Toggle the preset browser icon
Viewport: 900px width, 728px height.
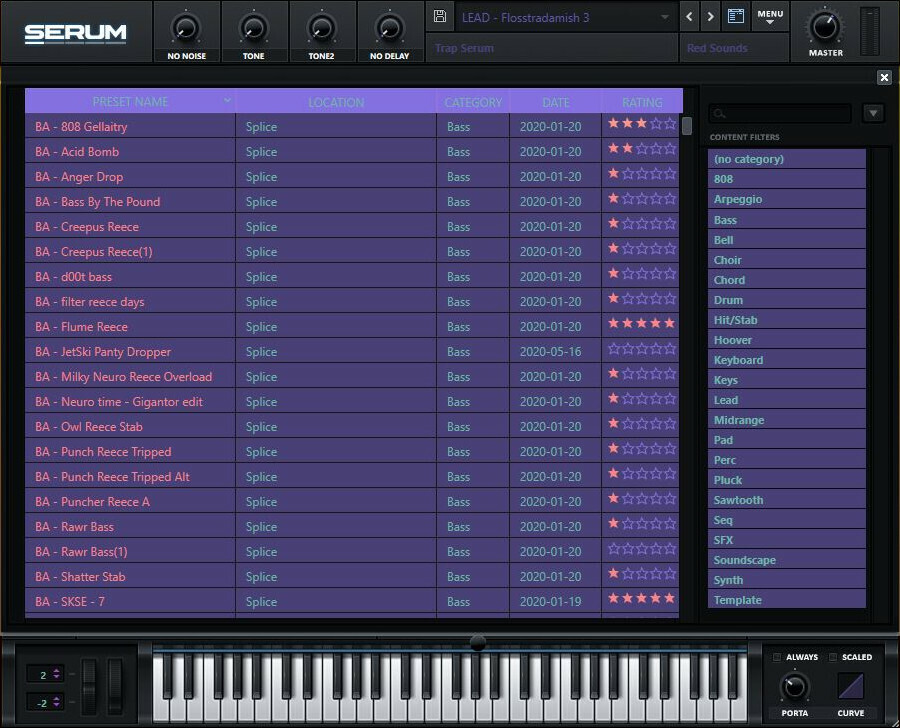point(736,16)
